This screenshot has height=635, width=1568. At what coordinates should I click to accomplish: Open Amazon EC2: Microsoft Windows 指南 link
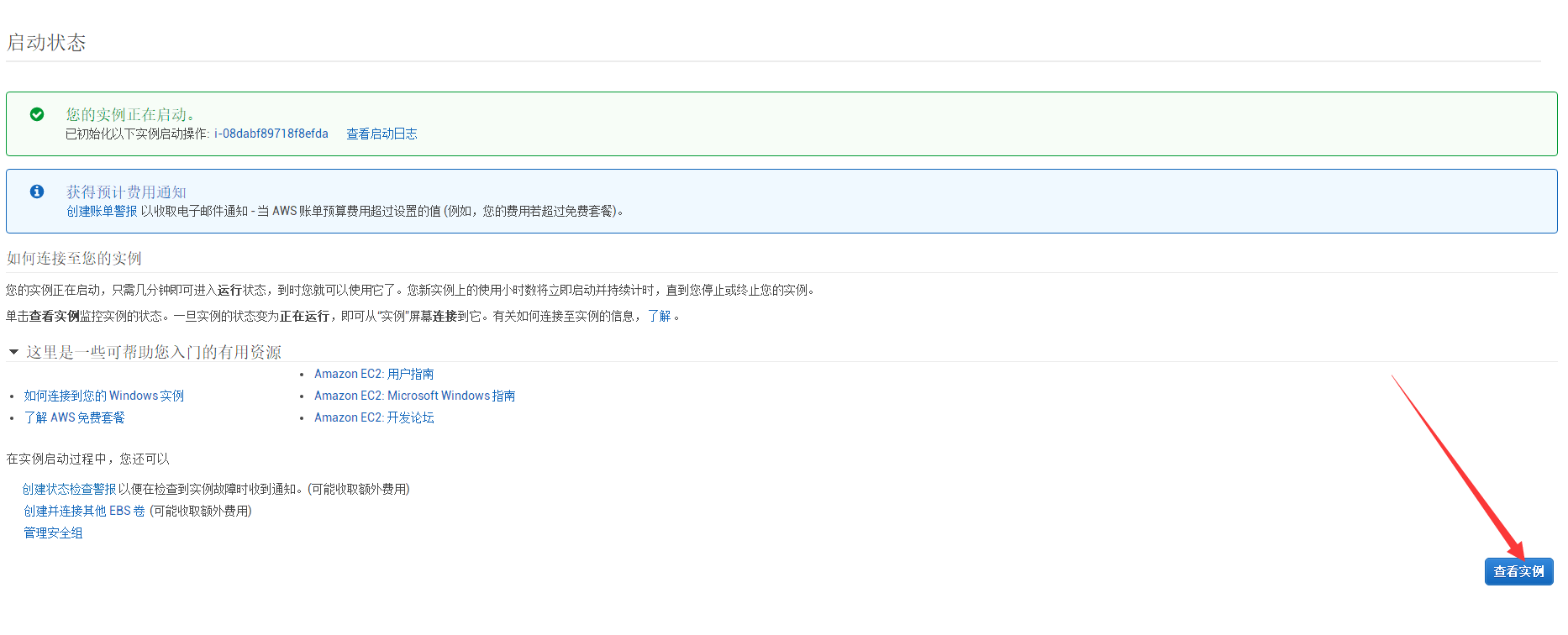(x=414, y=396)
